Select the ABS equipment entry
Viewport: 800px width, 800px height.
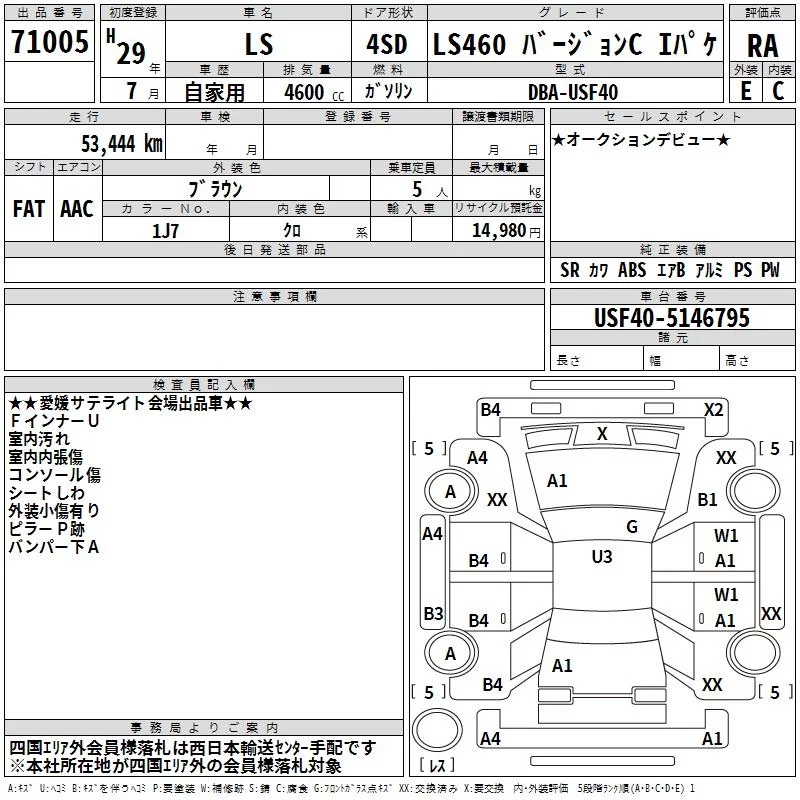pyautogui.click(x=632, y=270)
